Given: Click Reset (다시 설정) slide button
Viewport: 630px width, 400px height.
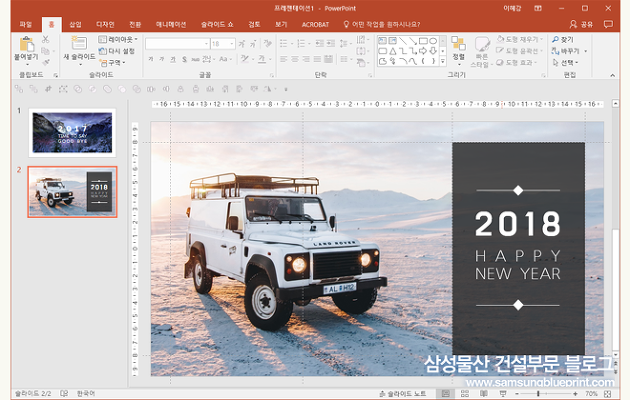Looking at the screenshot, I should tap(117, 51).
